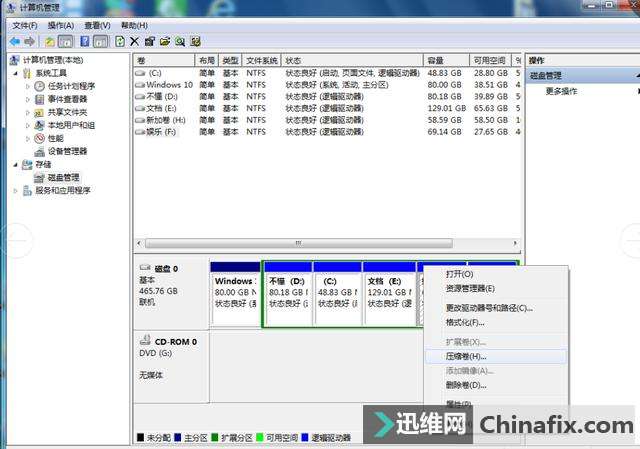This screenshot has height=449, width=640.
Task: Open the 操作(A) menu
Action: [61, 26]
